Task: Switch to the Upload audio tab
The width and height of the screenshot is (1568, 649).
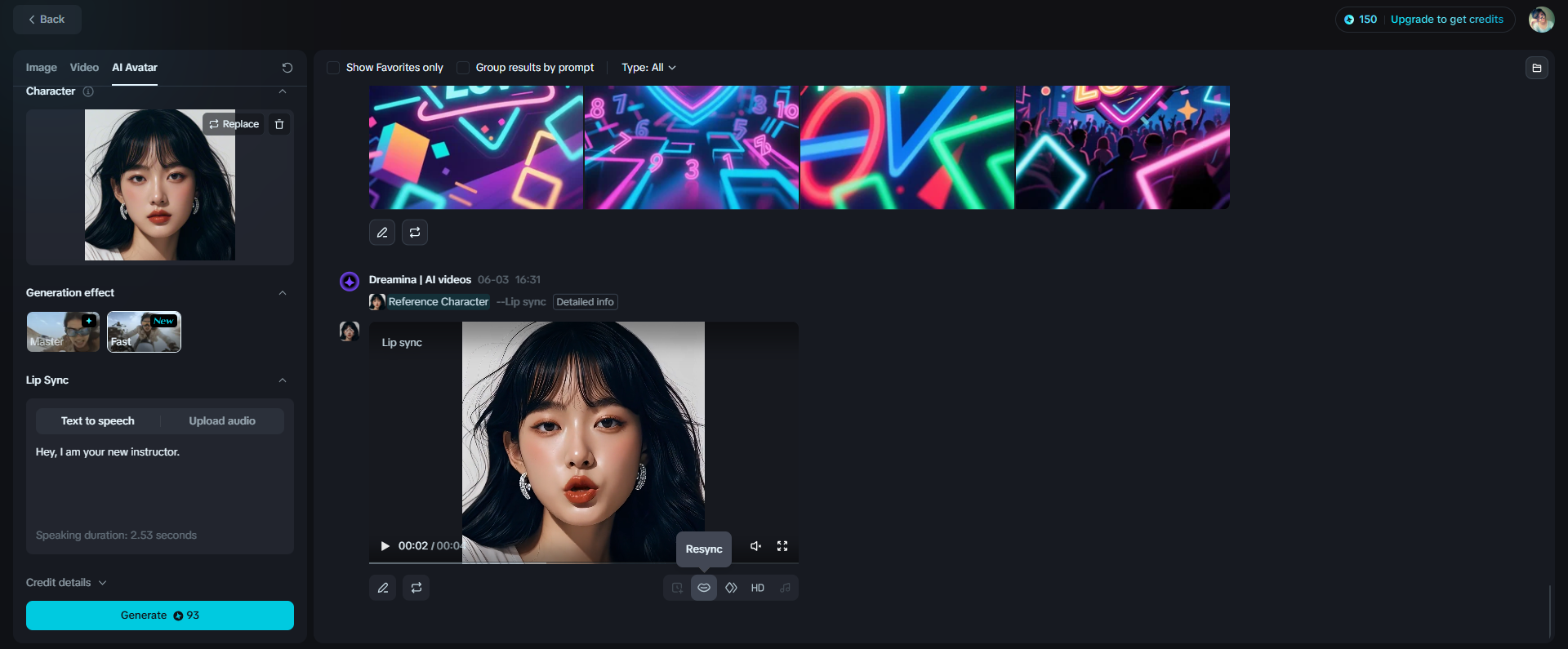Action: point(222,421)
